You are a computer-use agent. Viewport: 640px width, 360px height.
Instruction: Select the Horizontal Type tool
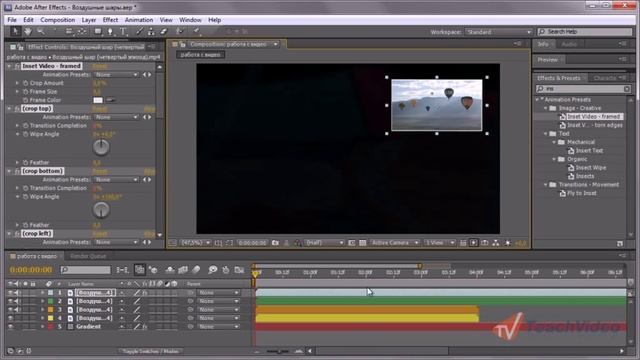tap(123, 31)
